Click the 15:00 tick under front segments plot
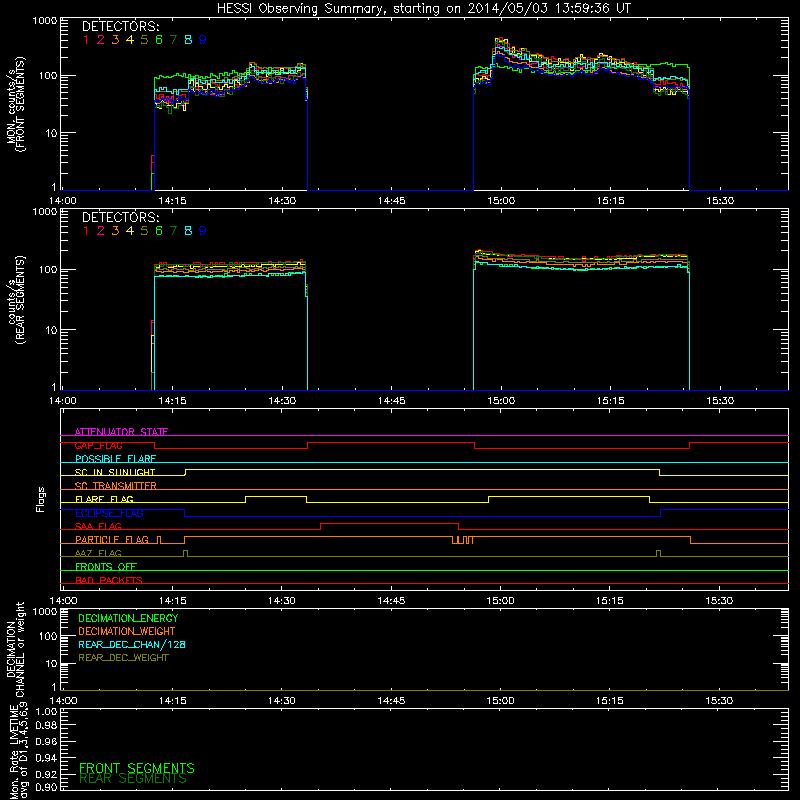The height and width of the screenshot is (800, 800). 501,201
